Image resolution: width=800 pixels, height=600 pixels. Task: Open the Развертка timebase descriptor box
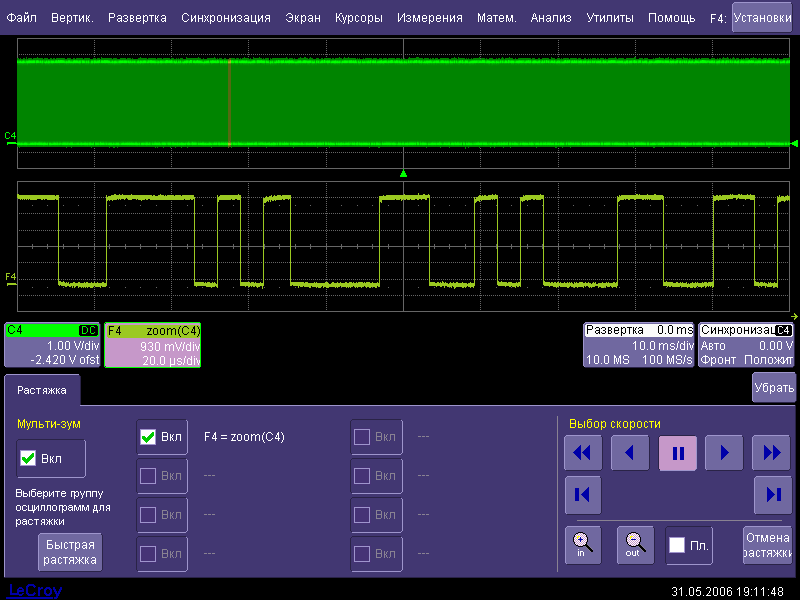click(x=639, y=345)
